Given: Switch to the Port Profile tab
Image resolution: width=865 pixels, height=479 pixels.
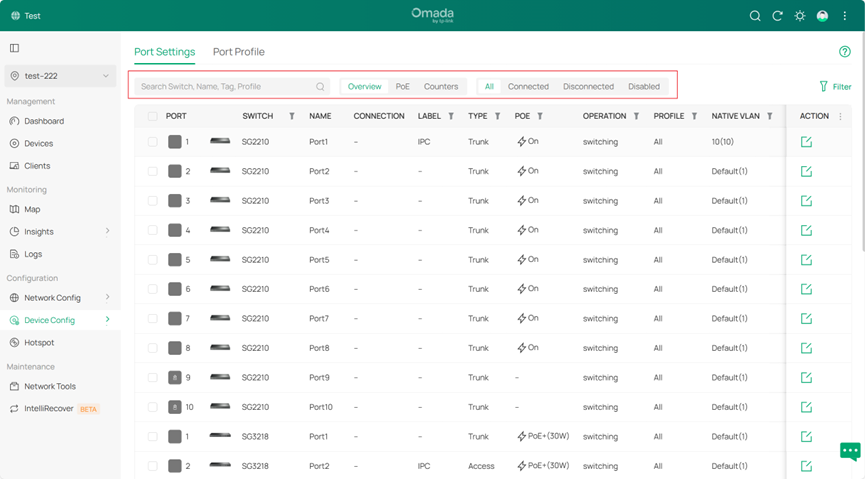Looking at the screenshot, I should pos(238,52).
